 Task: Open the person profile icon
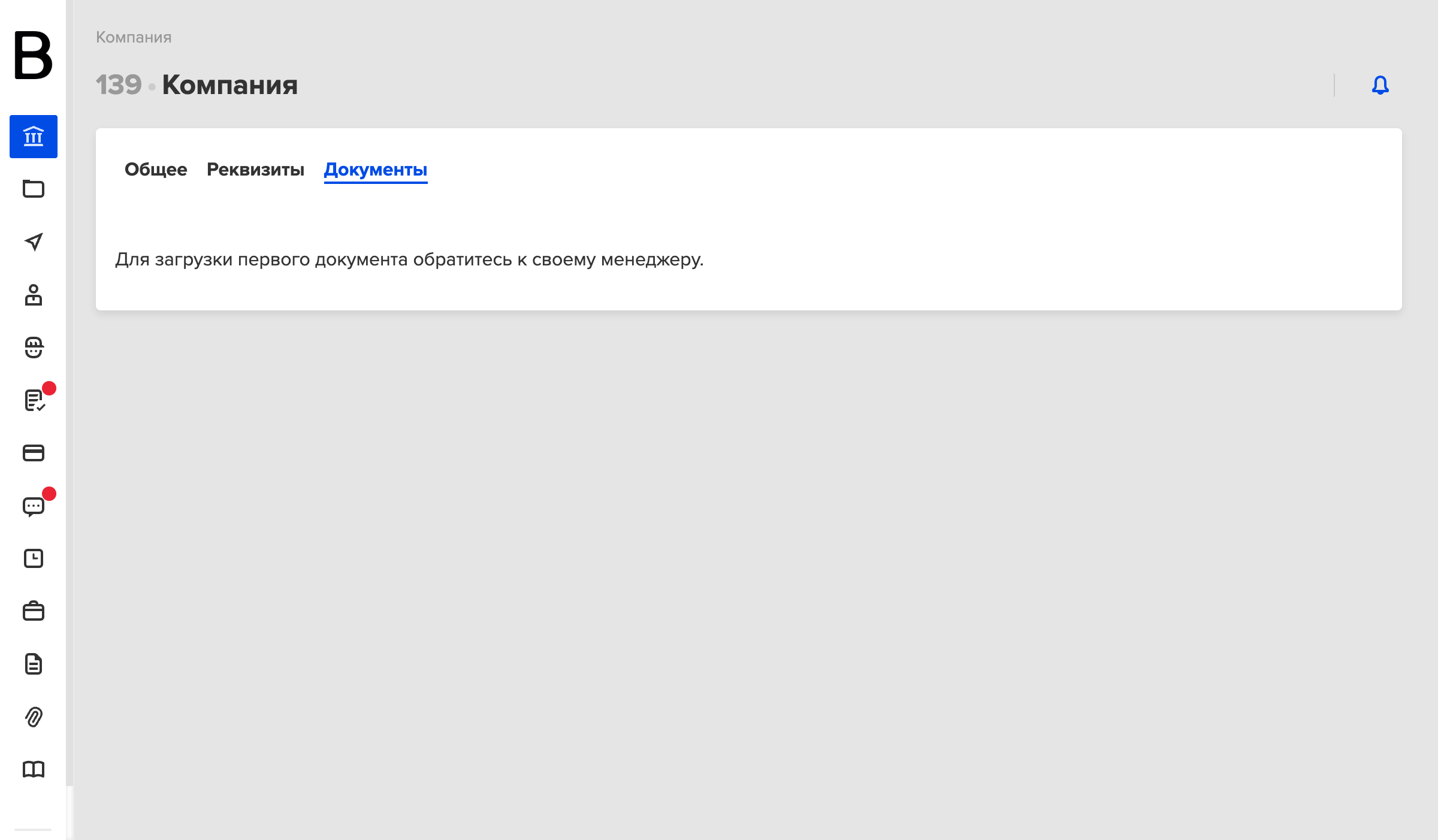point(34,295)
